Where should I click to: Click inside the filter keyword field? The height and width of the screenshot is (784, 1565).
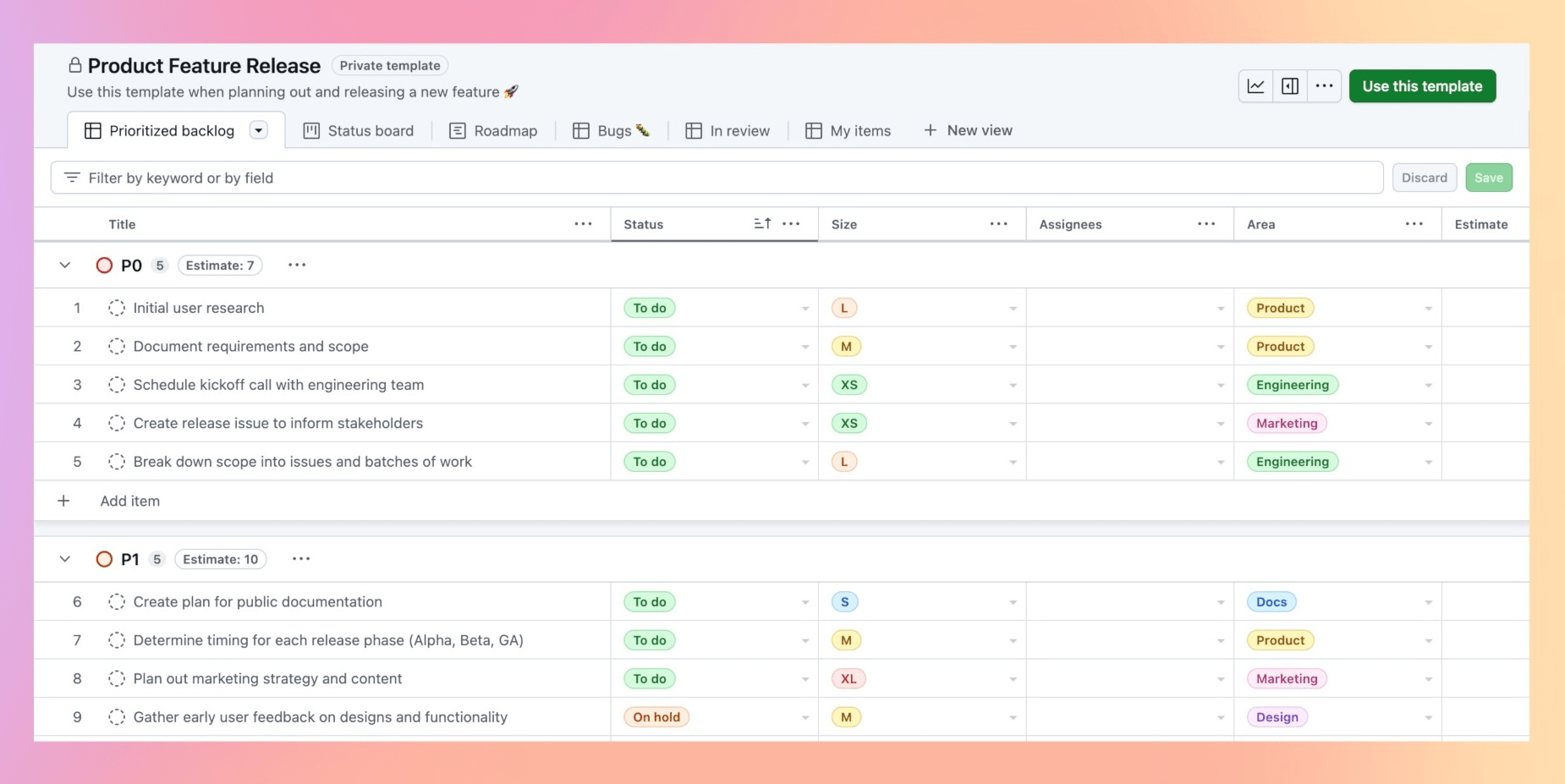click(x=338, y=178)
